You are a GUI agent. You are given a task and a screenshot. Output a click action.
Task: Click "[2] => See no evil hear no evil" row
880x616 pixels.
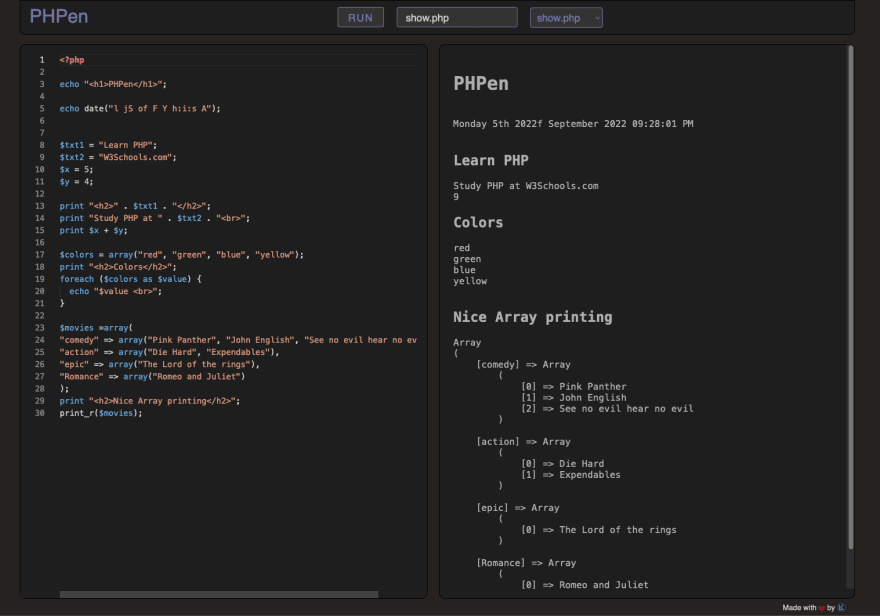click(x=607, y=408)
